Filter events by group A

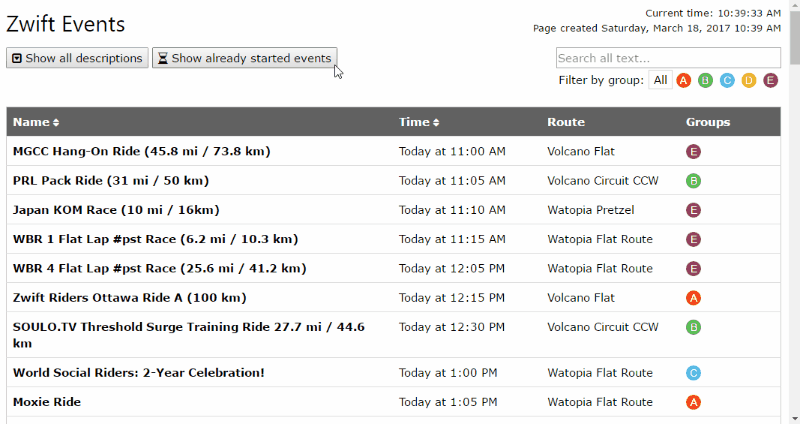[x=683, y=80]
